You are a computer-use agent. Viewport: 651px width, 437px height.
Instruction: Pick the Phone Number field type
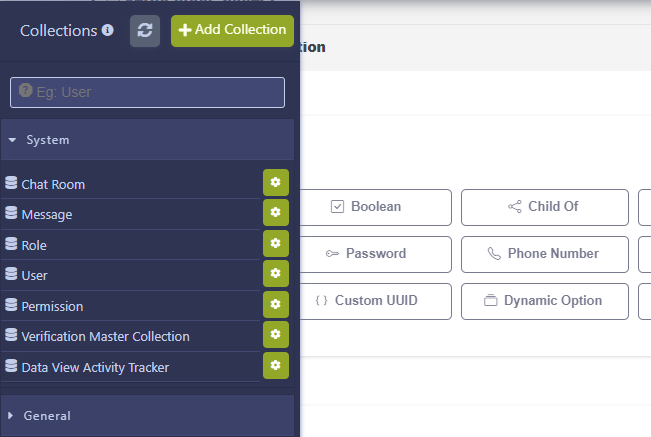[544, 254]
